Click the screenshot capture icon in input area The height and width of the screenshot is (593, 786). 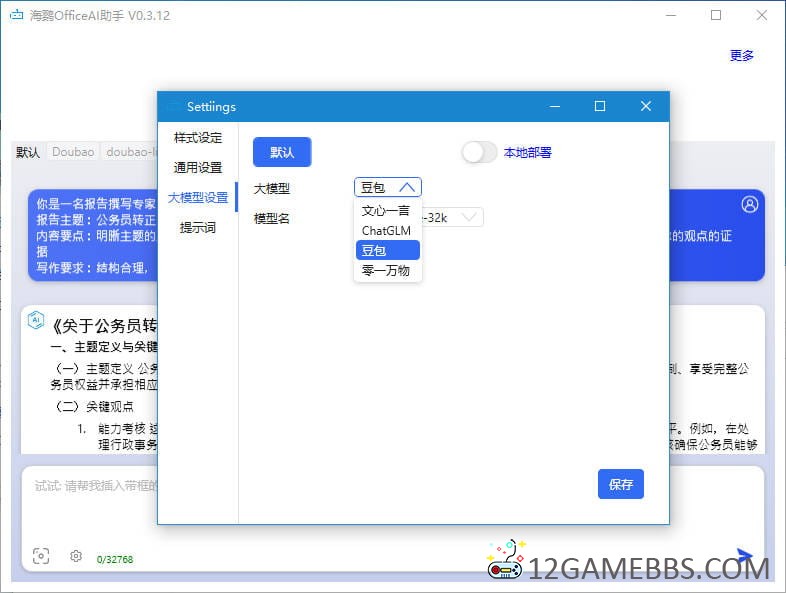(41, 555)
